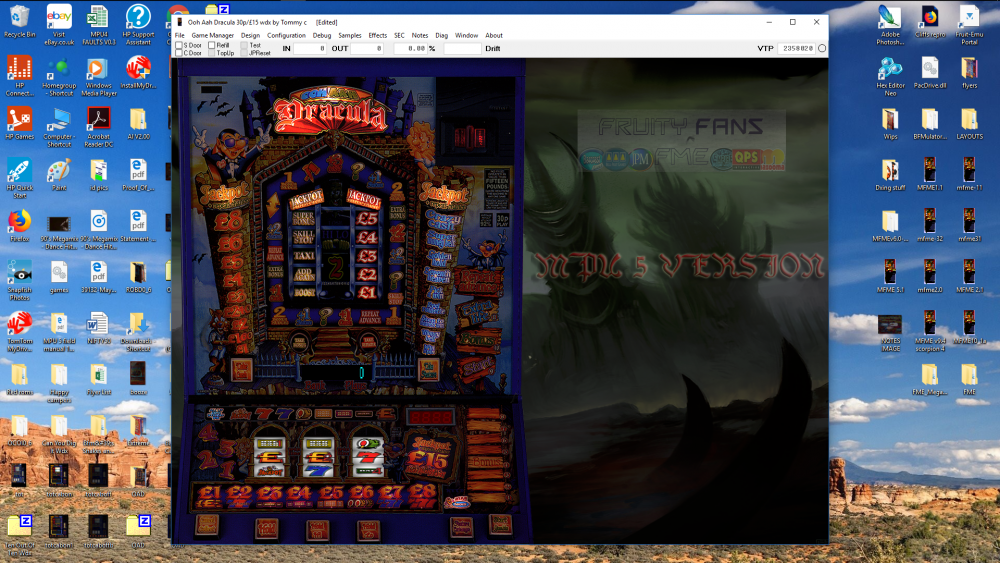Click the IN meter field

310,48
